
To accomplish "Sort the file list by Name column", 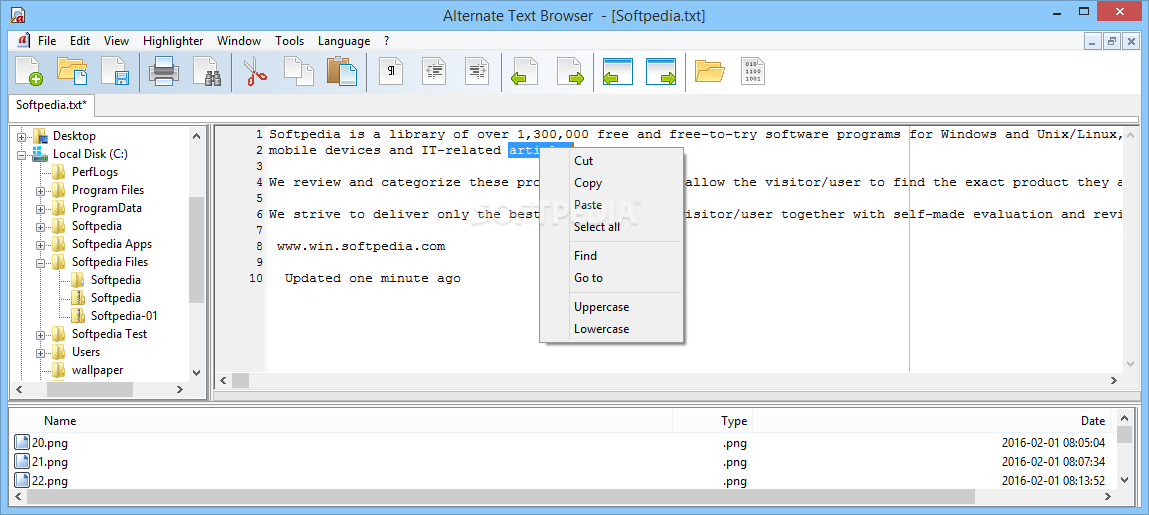I will (341, 420).
